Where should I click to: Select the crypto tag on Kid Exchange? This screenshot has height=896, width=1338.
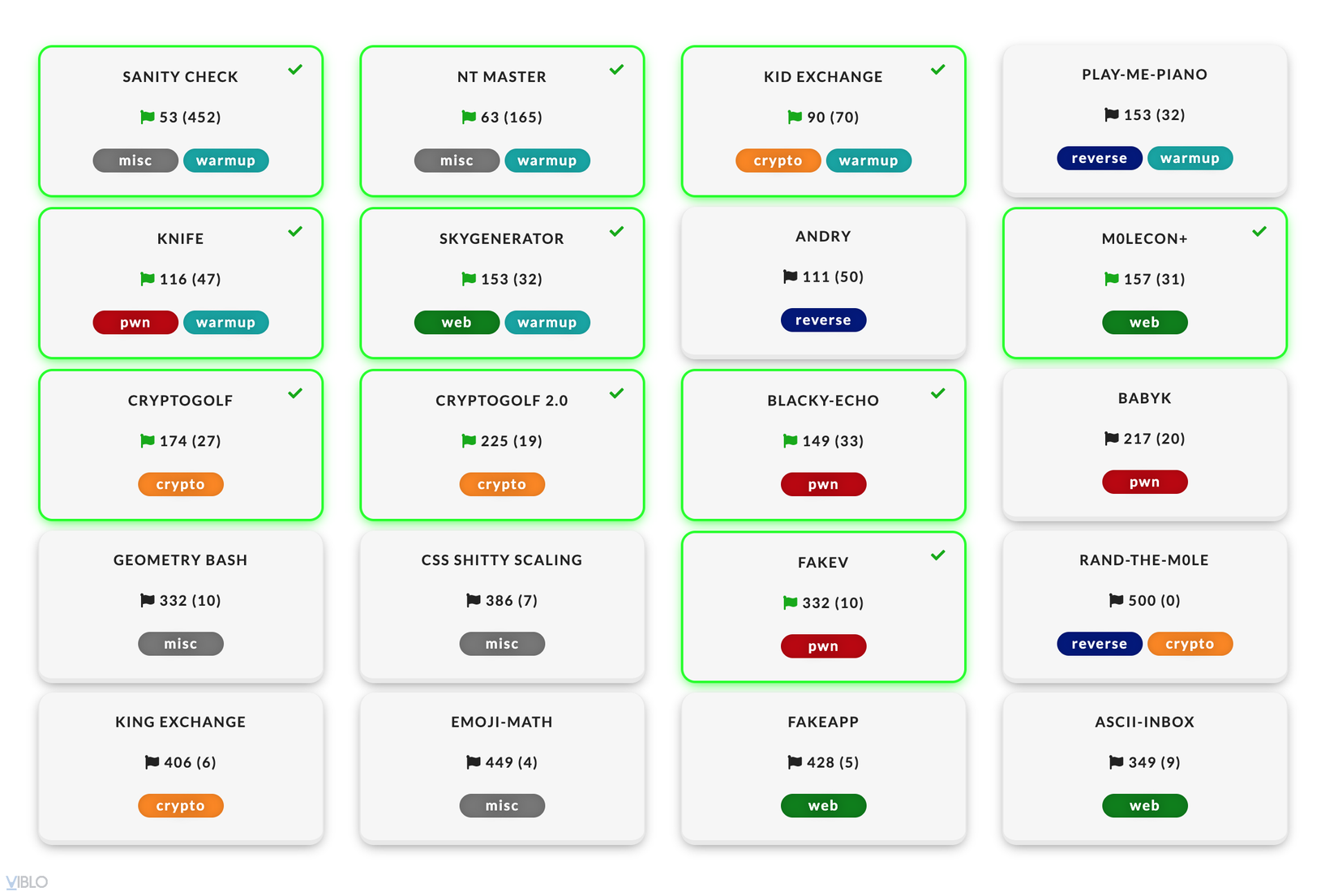[x=778, y=161]
